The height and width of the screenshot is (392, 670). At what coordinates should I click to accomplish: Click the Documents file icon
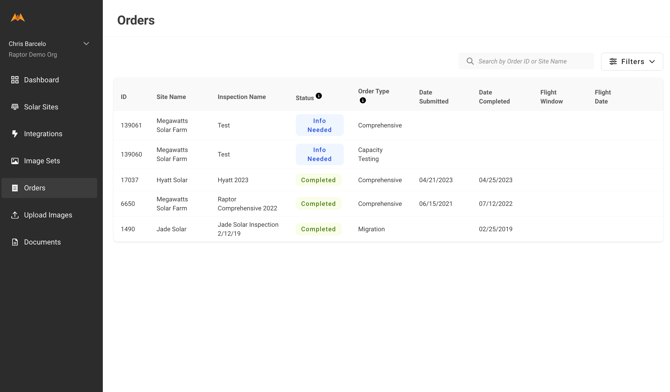tap(15, 242)
